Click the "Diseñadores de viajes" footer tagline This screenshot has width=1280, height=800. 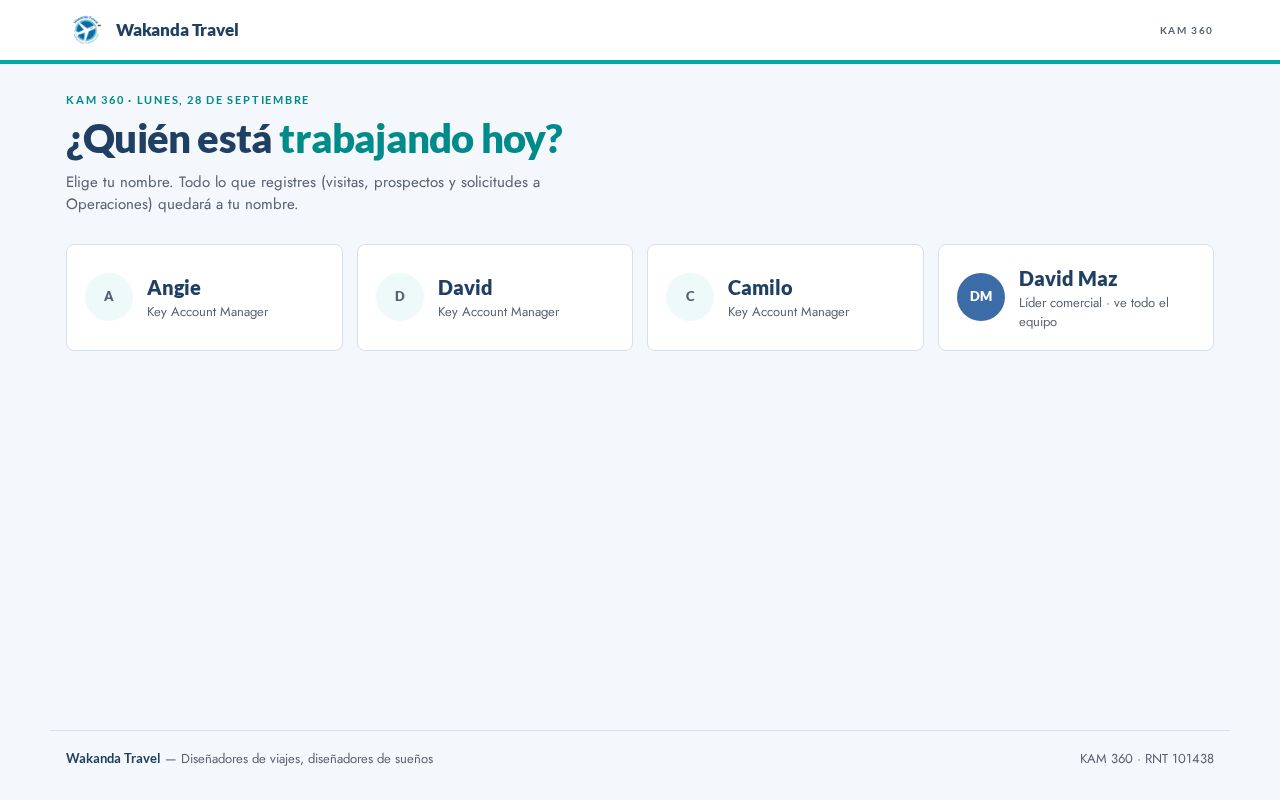tap(307, 759)
